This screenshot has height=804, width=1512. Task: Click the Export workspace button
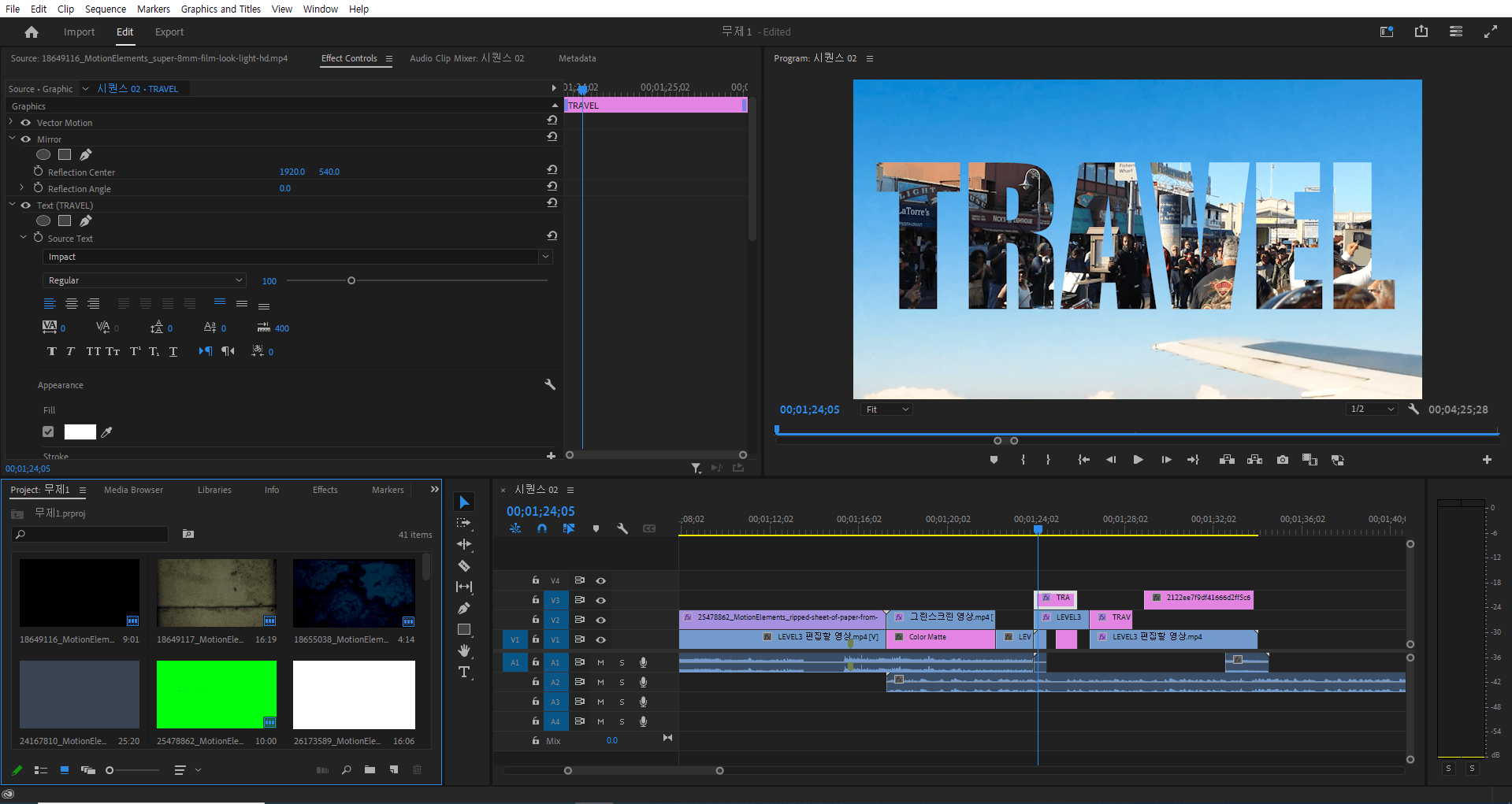[x=169, y=32]
